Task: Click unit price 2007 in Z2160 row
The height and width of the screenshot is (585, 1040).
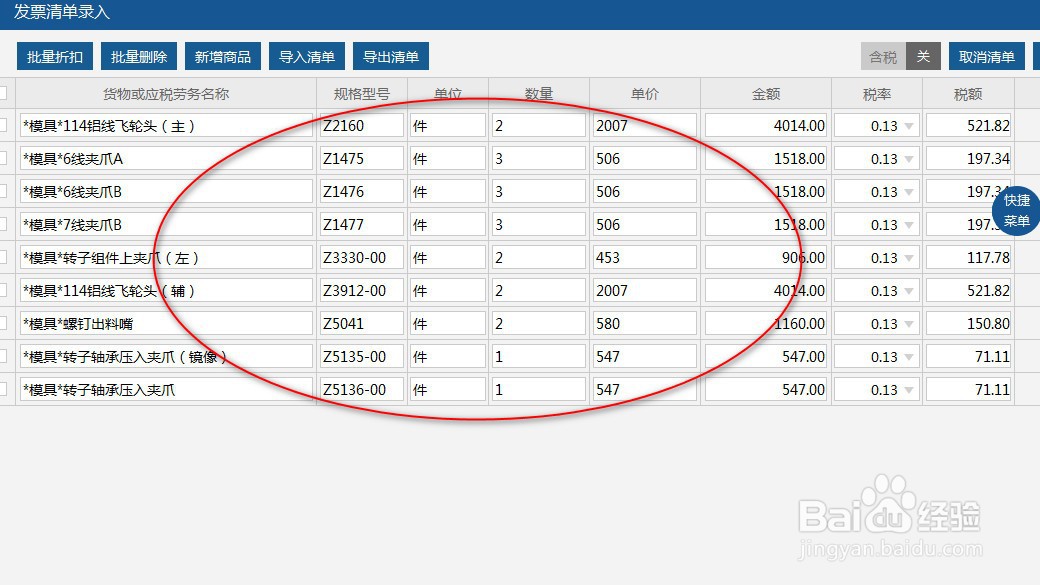Action: click(x=645, y=125)
